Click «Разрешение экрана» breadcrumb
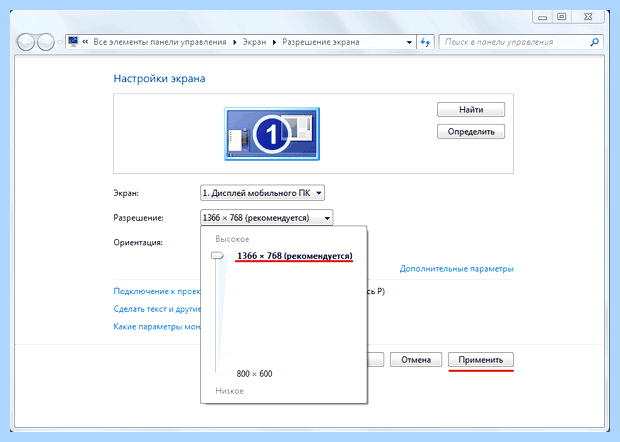This screenshot has height=442, width=620. (x=321, y=42)
